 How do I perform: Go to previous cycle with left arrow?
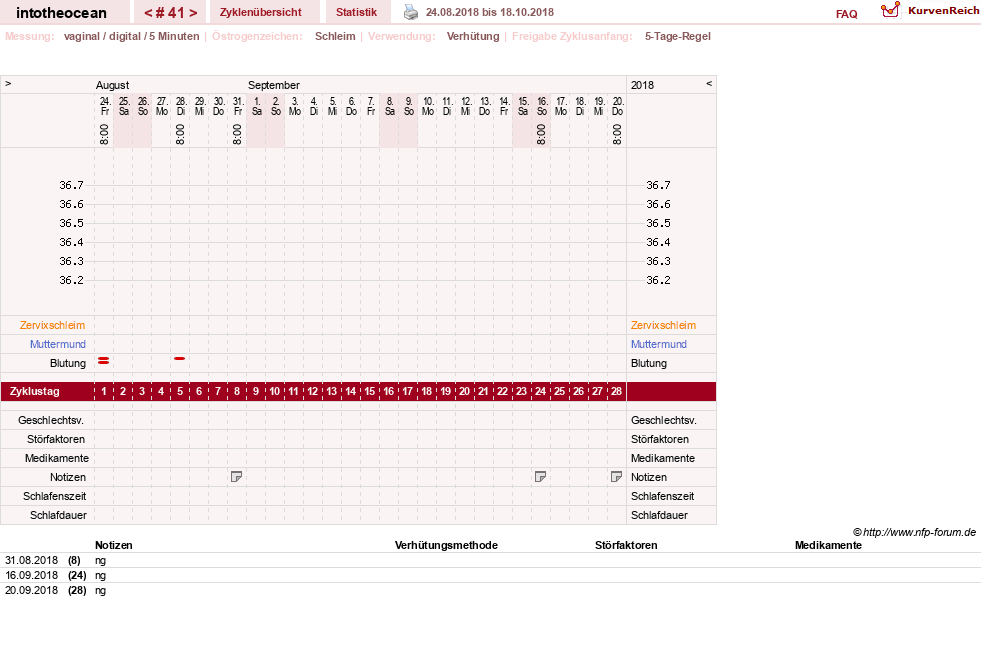148,13
